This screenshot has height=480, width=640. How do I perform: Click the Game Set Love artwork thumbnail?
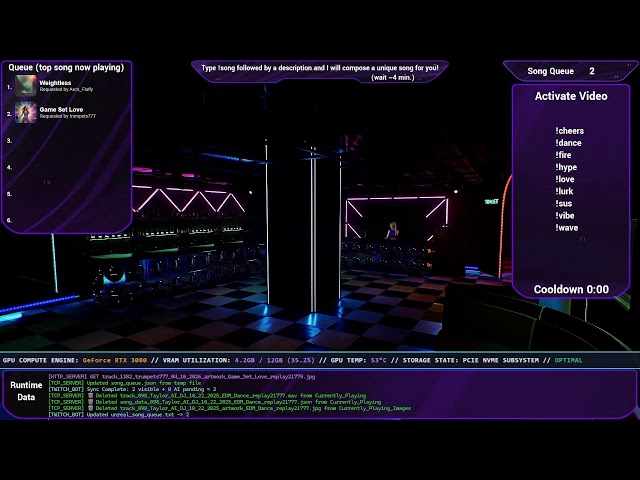[x=26, y=112]
